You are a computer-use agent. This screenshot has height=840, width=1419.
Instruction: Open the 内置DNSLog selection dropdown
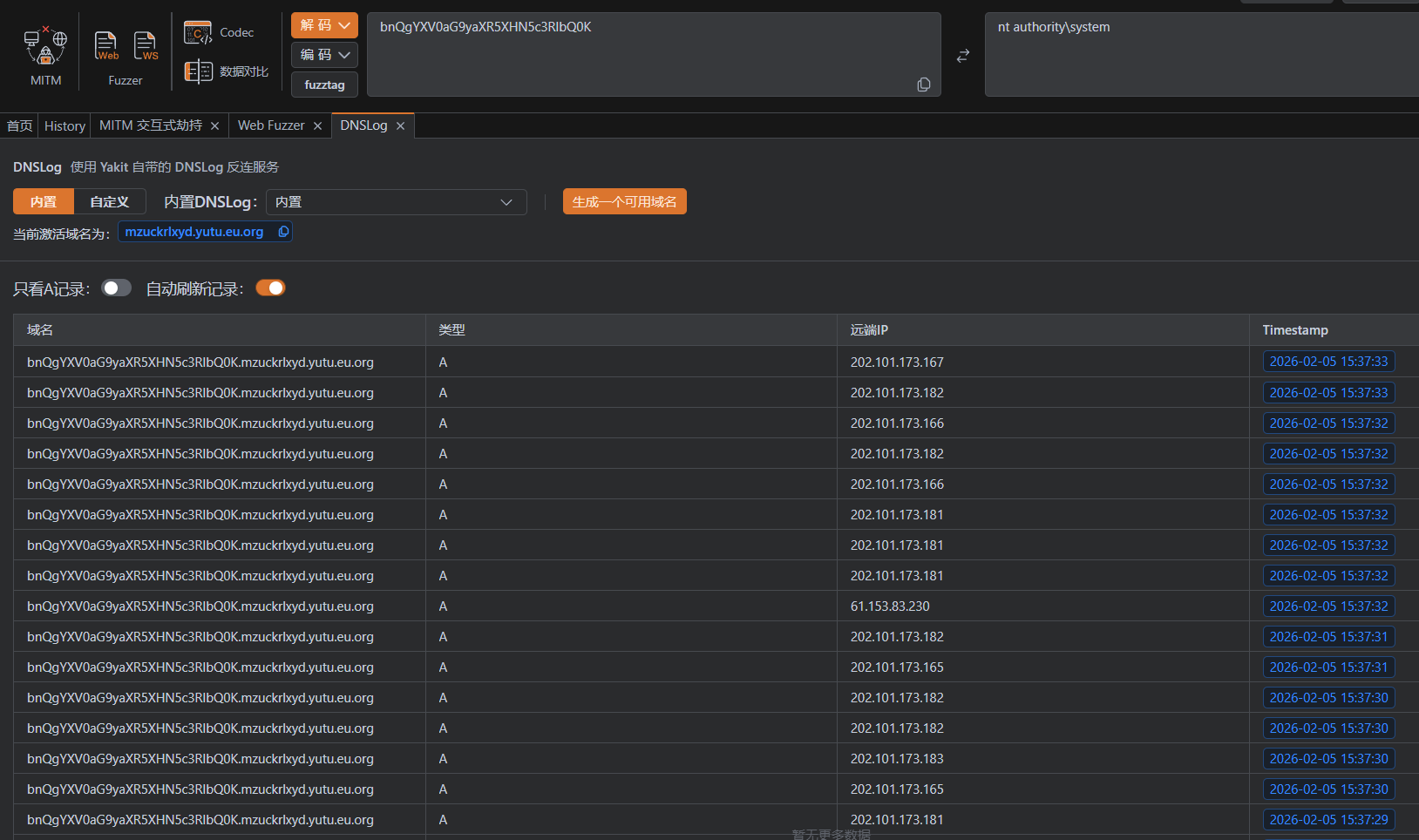[396, 202]
